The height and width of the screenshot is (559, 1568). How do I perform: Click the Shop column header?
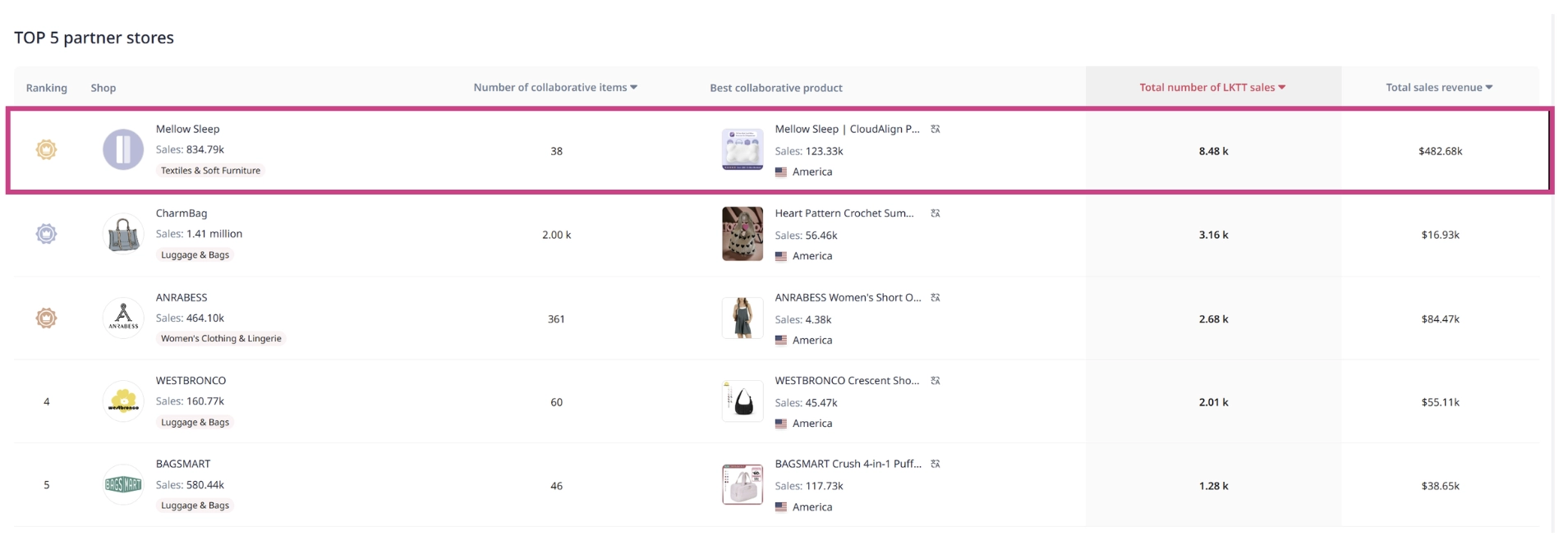click(103, 88)
